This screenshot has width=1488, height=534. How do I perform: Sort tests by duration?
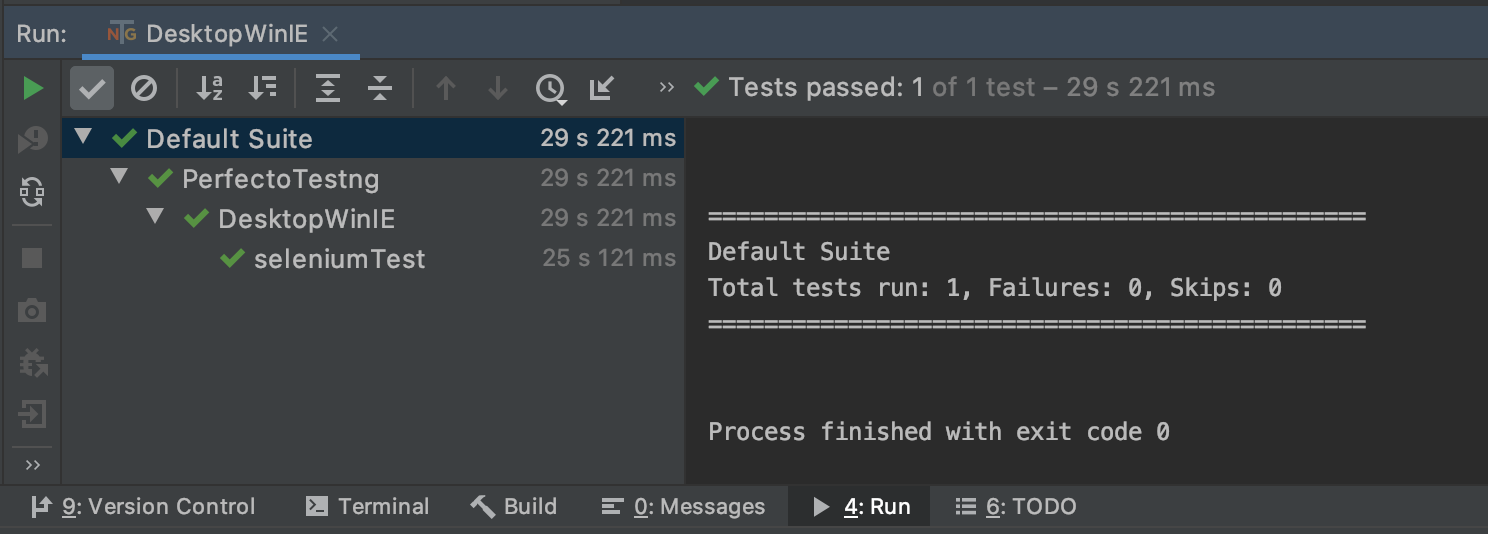click(x=263, y=88)
